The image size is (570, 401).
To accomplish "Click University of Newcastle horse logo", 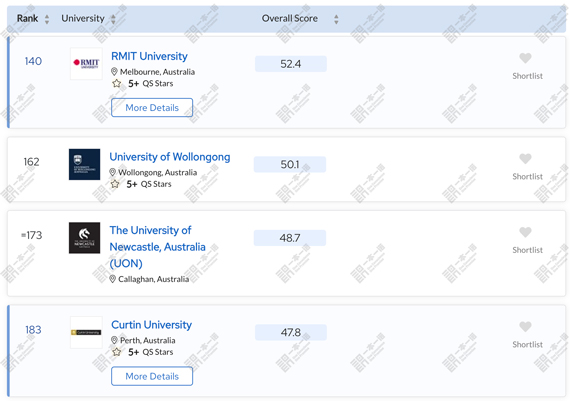I will pos(84,238).
